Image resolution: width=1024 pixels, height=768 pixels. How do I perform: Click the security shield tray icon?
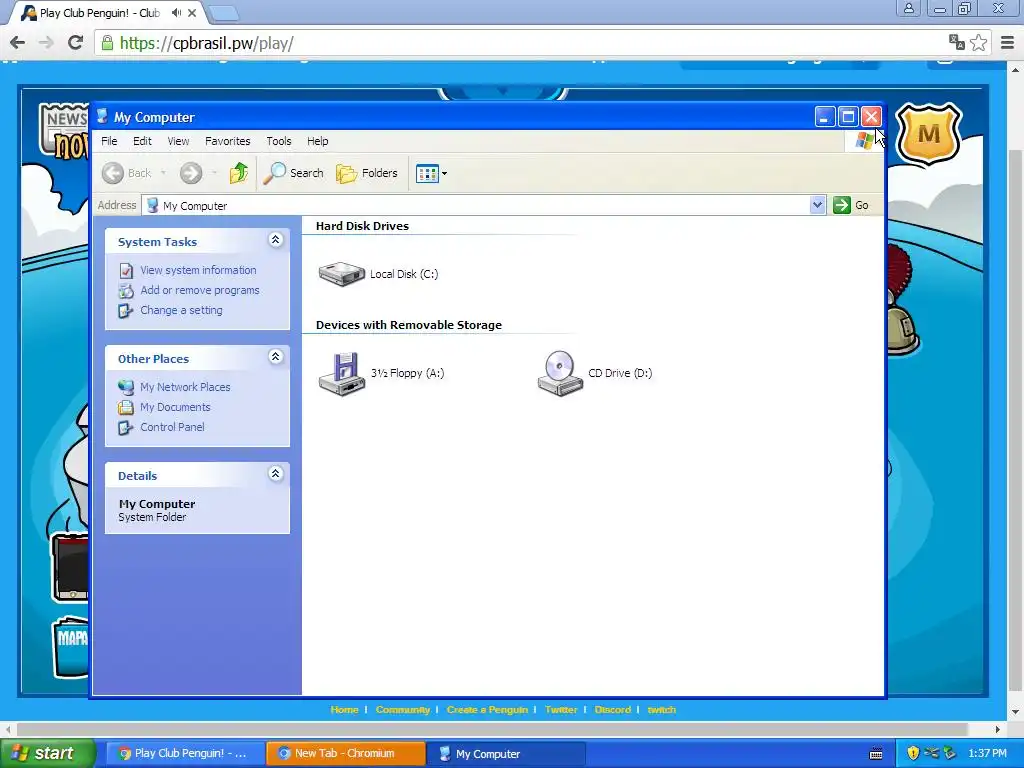[x=913, y=754]
